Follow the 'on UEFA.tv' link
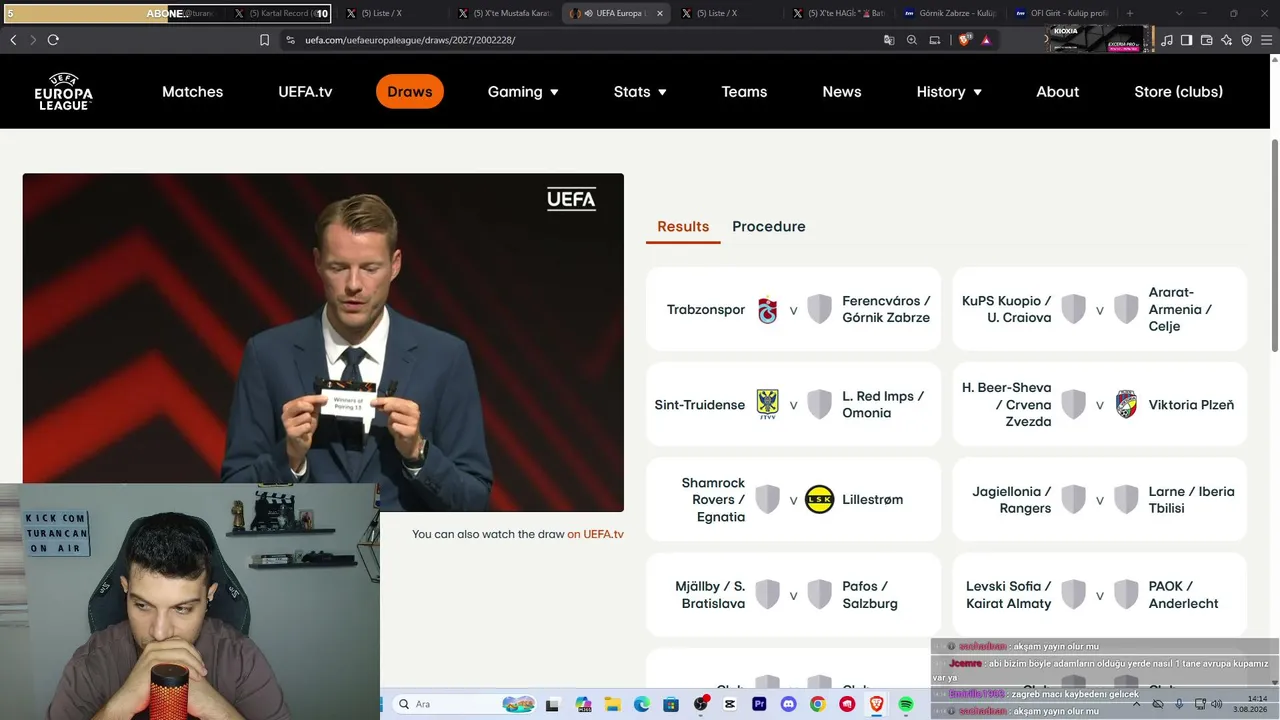 tap(596, 534)
